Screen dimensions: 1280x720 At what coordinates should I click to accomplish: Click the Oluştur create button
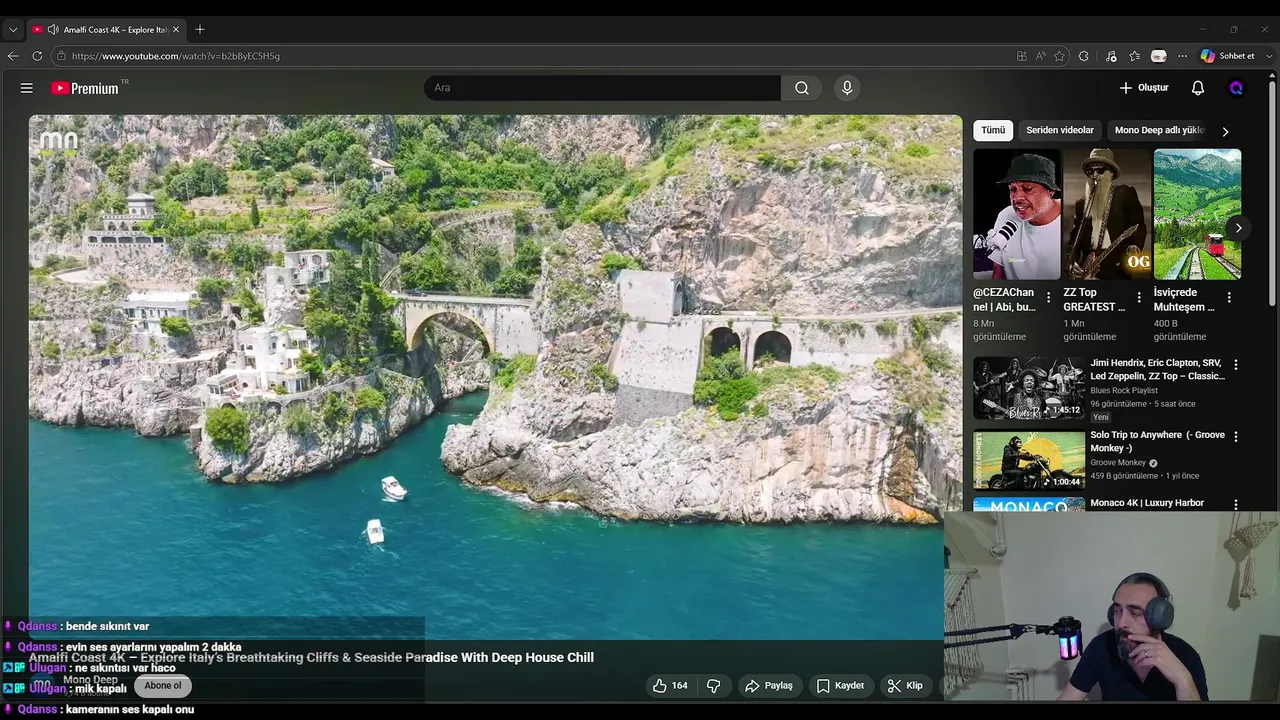click(x=1144, y=88)
